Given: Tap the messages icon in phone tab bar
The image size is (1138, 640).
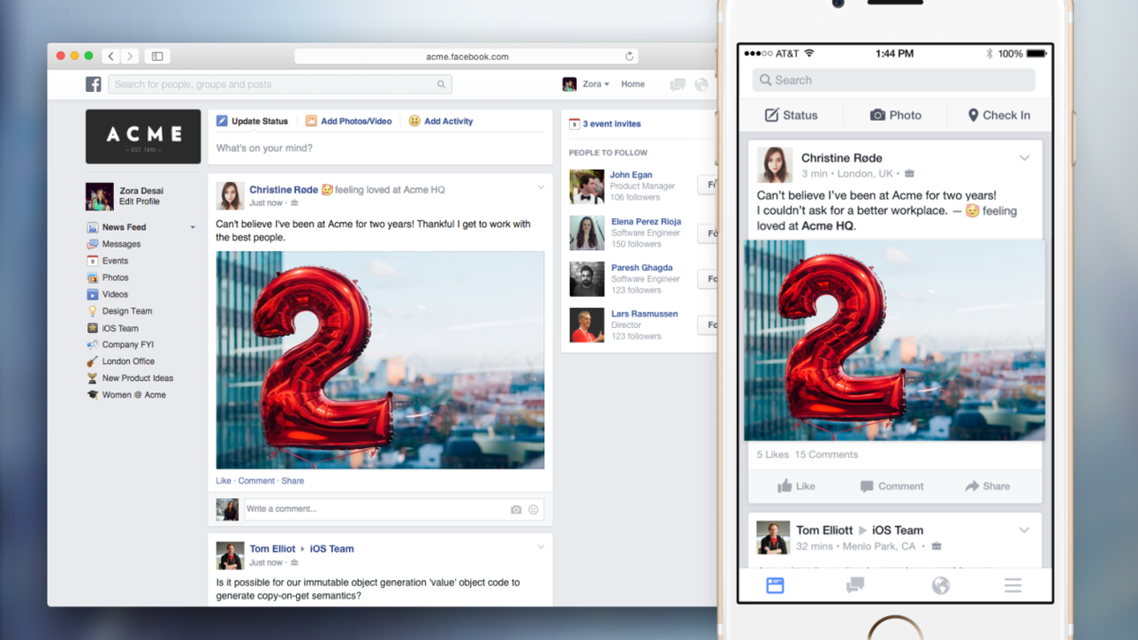Looking at the screenshot, I should [x=856, y=586].
